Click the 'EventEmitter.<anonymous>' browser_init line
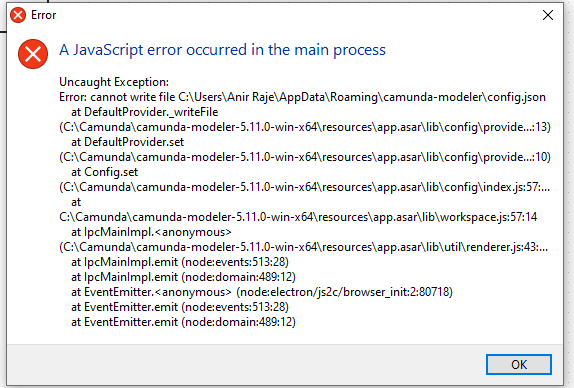The width and height of the screenshot is (574, 388). pyautogui.click(x=262, y=292)
